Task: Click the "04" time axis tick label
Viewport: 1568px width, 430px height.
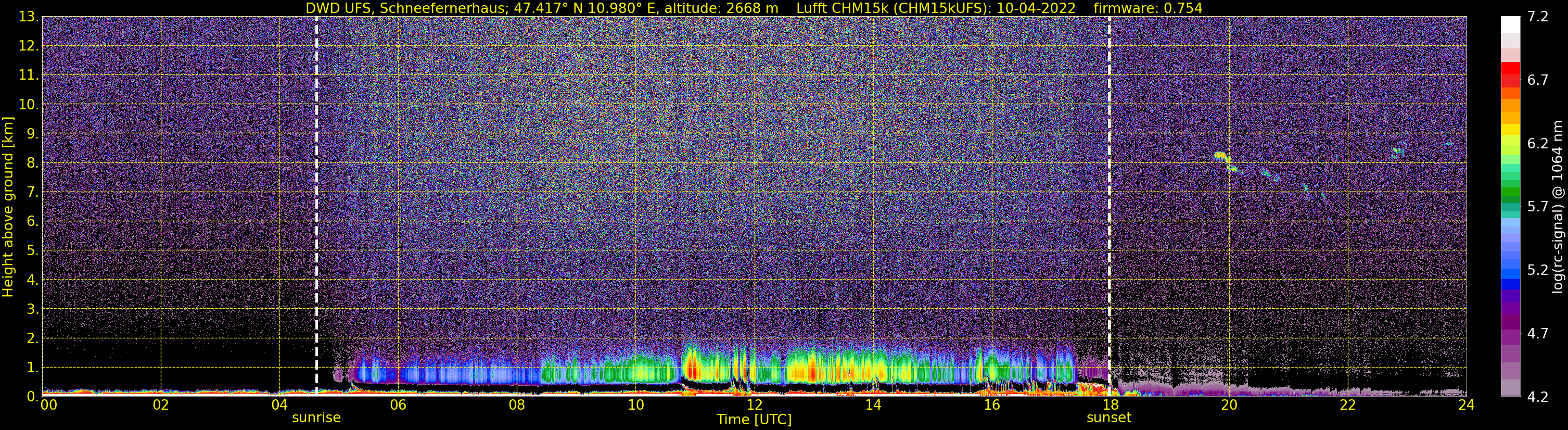Action: 279,405
